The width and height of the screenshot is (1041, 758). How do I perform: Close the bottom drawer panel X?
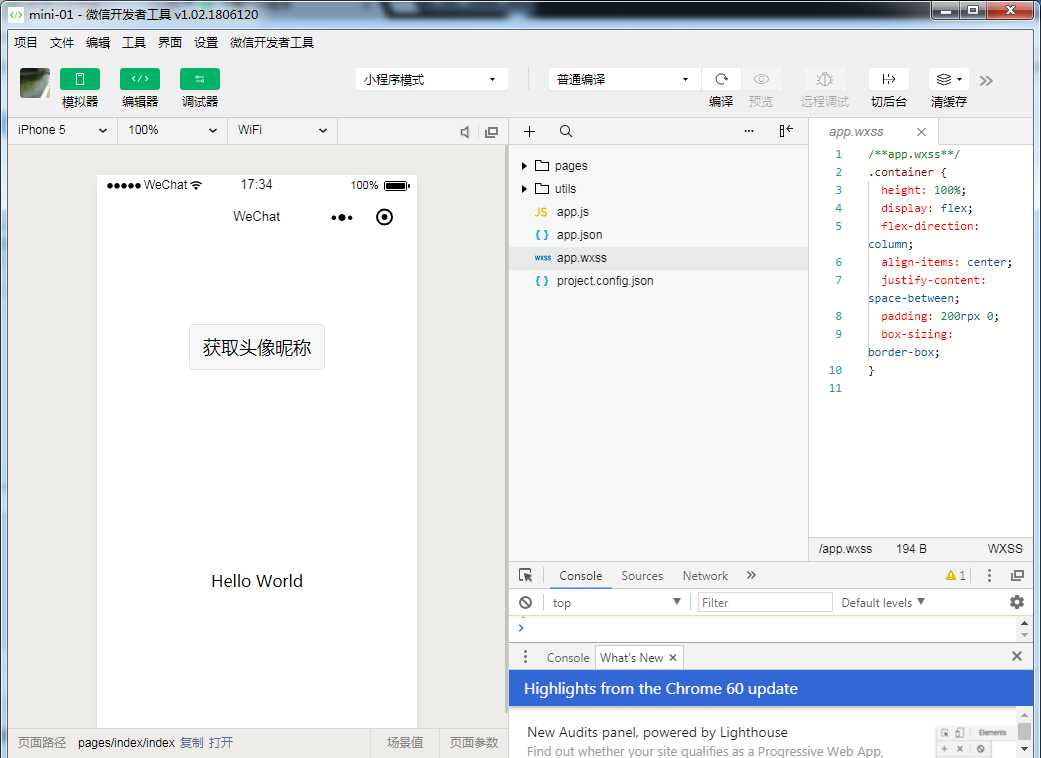1016,656
